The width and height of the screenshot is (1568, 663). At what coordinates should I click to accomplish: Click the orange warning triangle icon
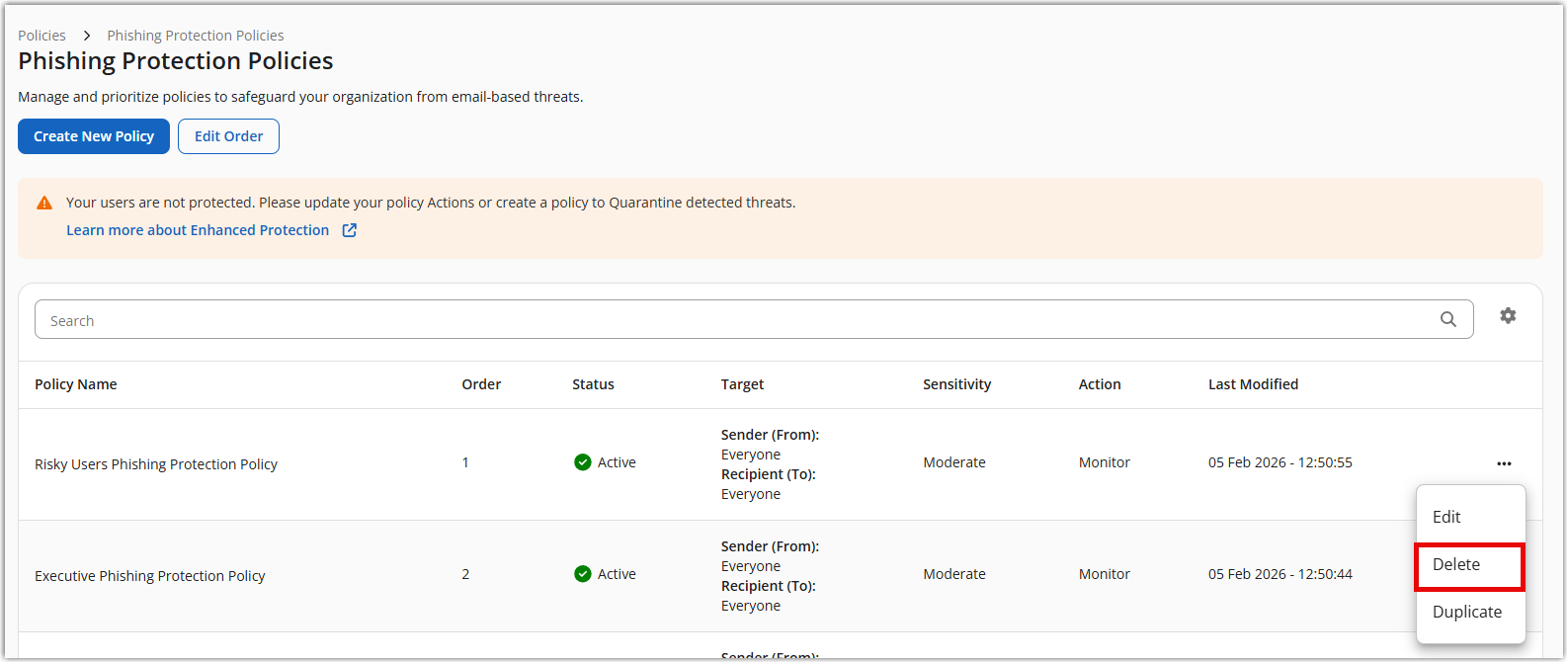click(44, 203)
